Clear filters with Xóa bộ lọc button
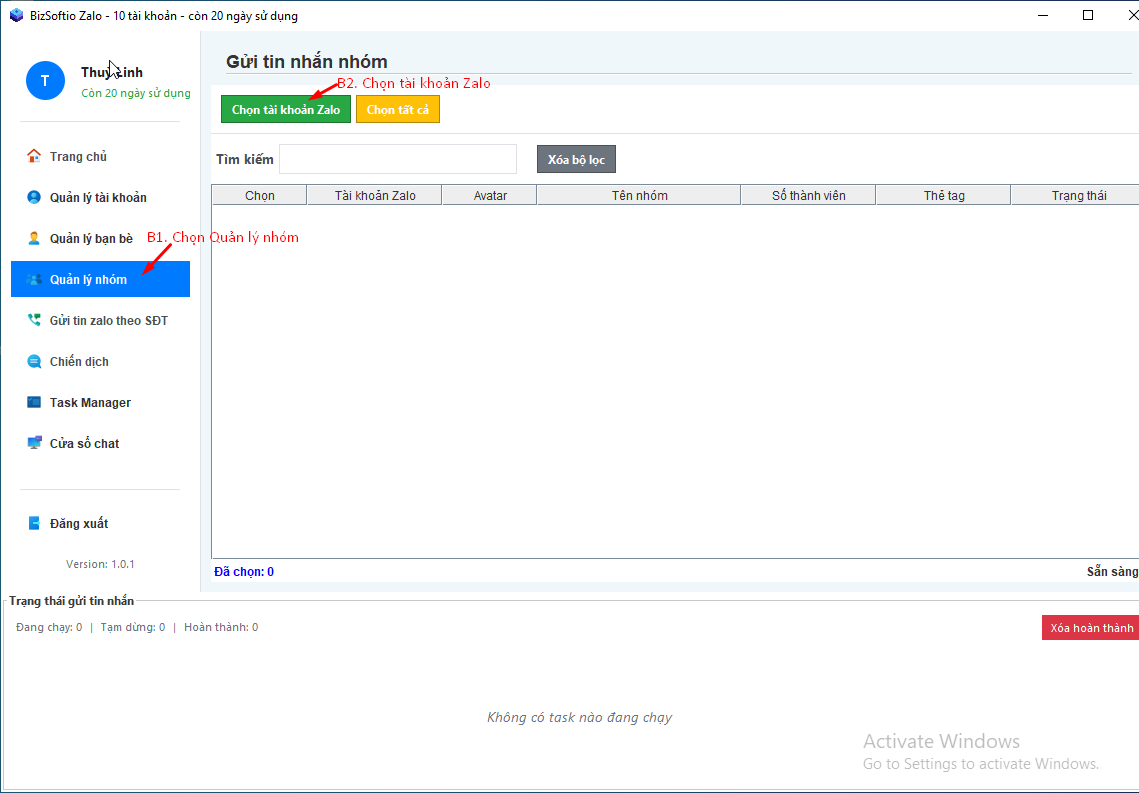 (576, 160)
